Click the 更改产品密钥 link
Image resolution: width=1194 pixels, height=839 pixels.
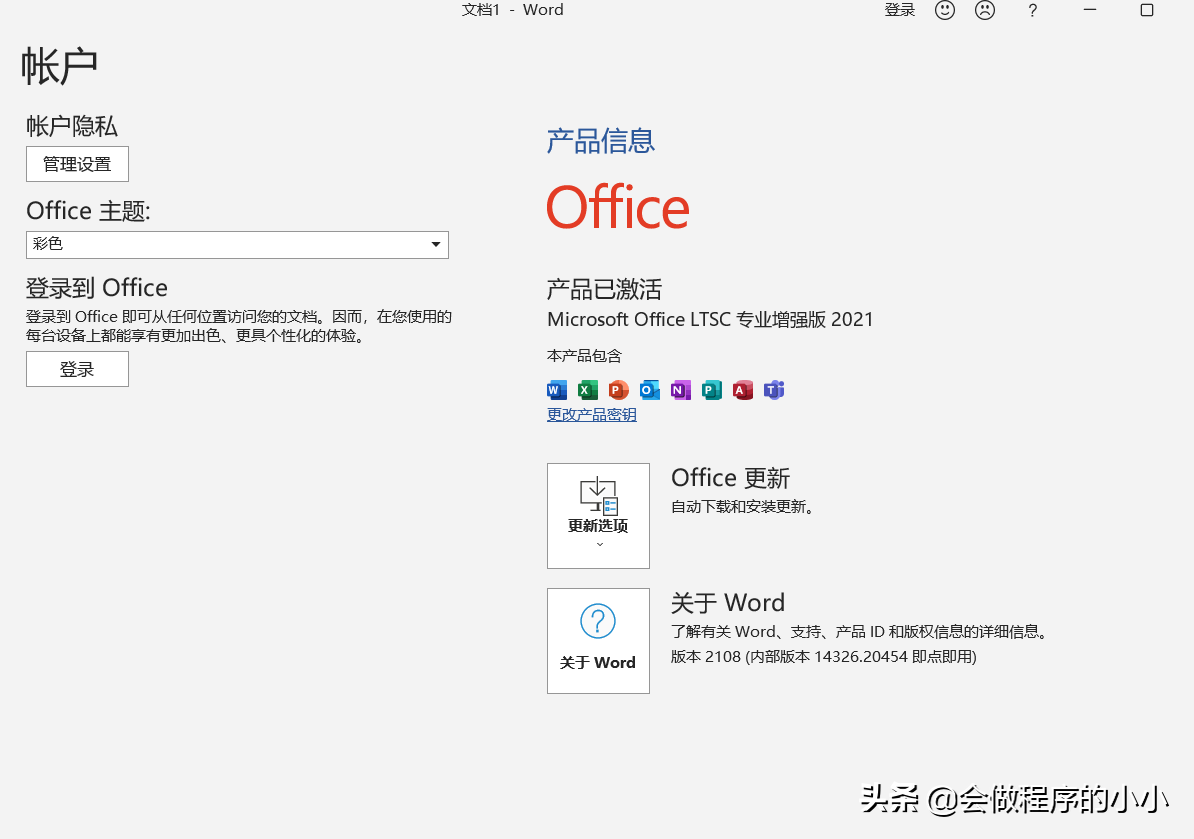pos(592,415)
